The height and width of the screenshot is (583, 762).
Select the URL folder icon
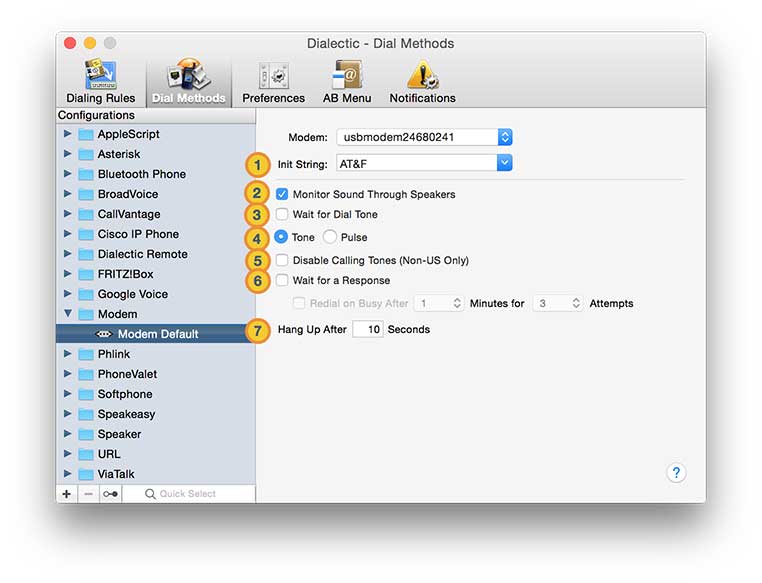(x=86, y=454)
